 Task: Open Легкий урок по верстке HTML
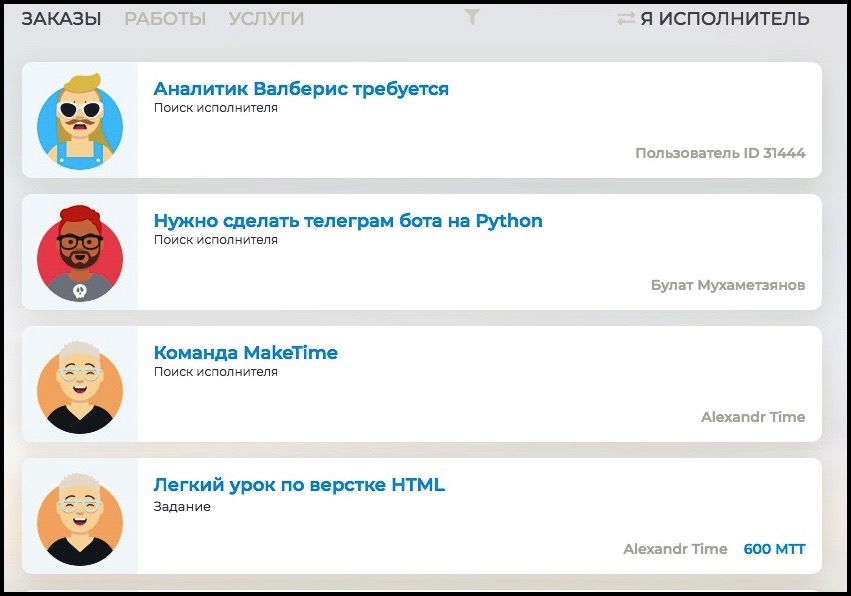tap(299, 484)
